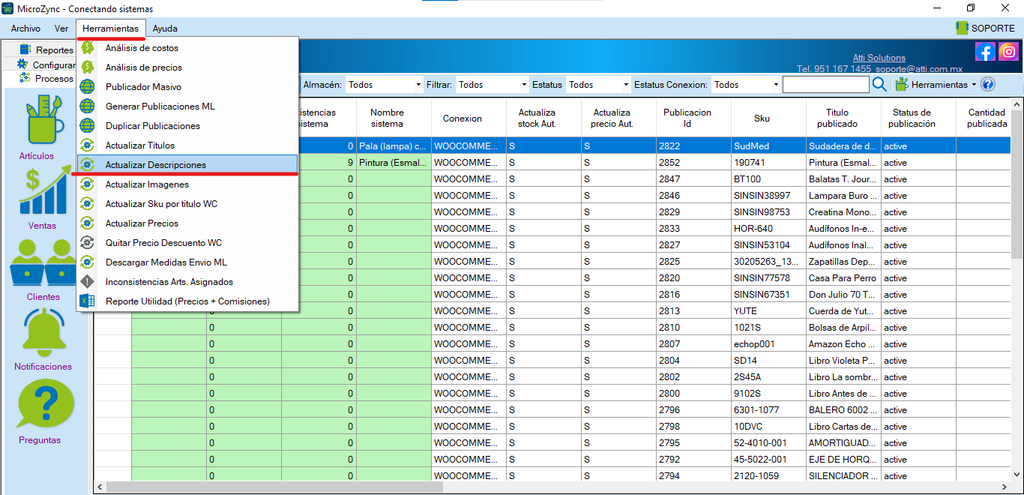Click the title cell Don Julio 70 T...
The width and height of the screenshot is (1024, 495).
pyautogui.click(x=844, y=295)
